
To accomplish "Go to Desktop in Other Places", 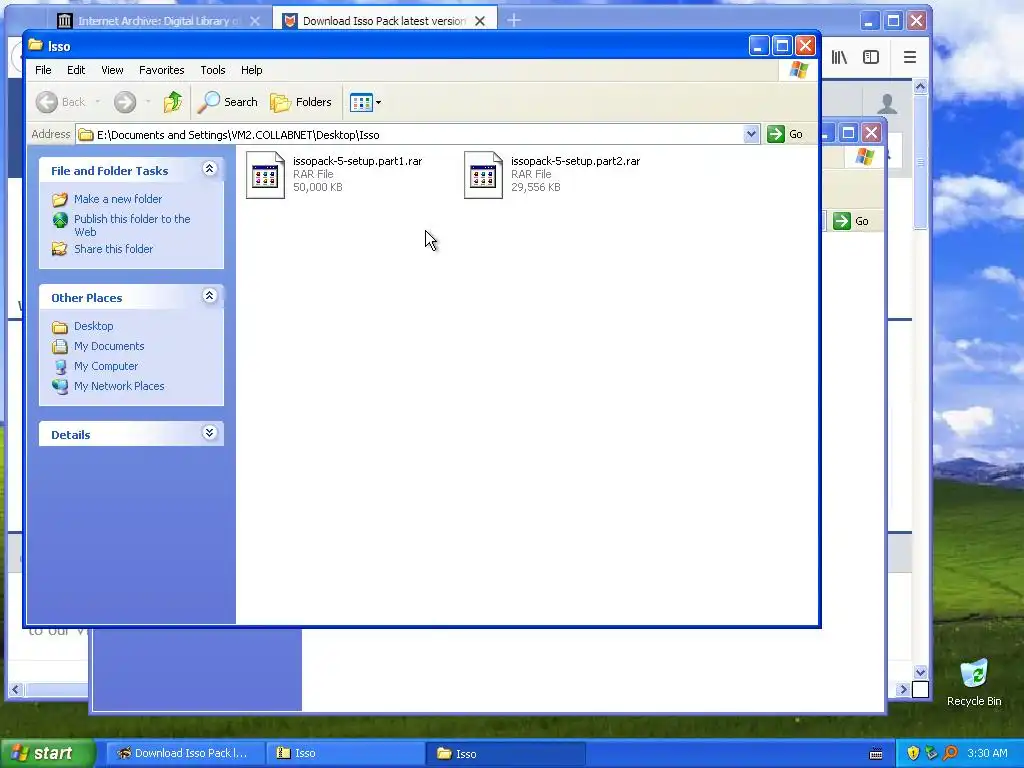I will coord(93,326).
